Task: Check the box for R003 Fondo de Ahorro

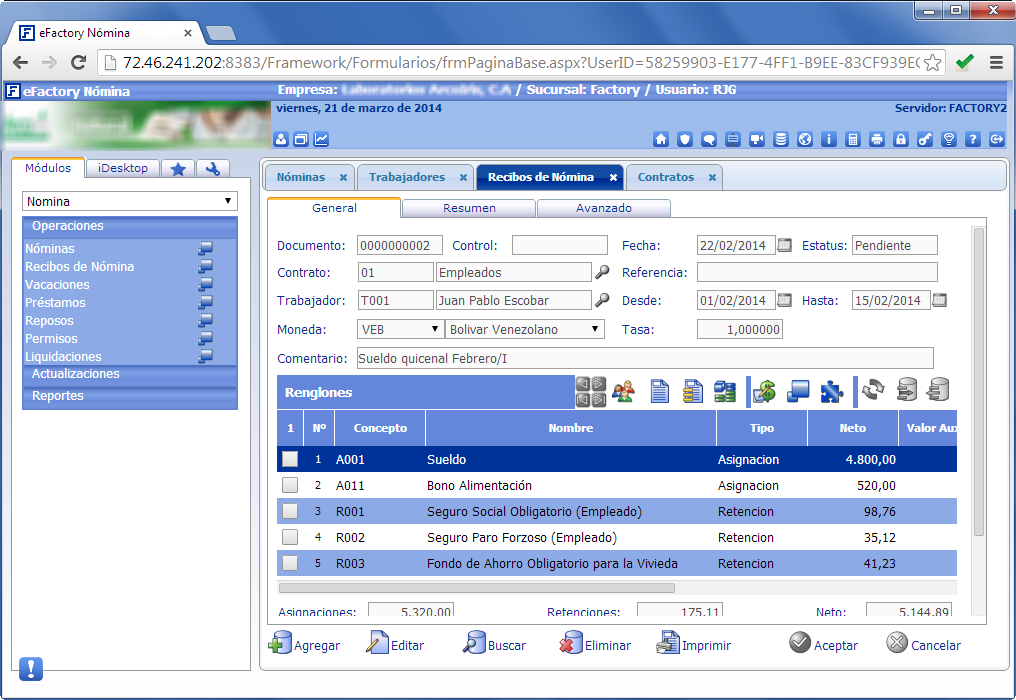Action: tap(290, 563)
